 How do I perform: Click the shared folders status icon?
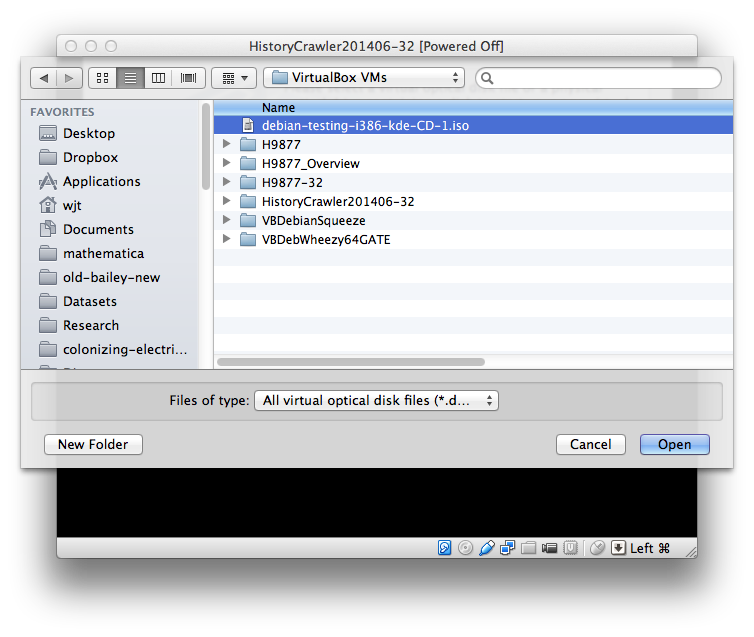tap(529, 548)
